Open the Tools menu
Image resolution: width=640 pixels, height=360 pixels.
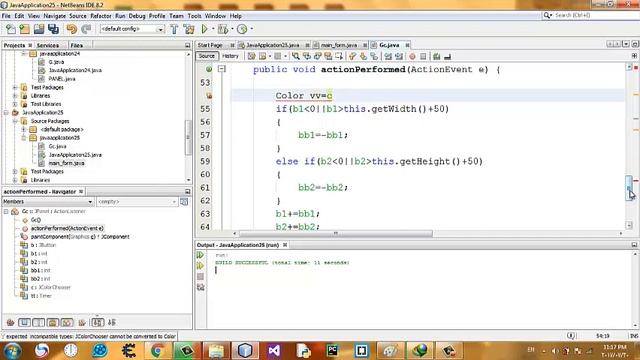pyautogui.click(x=194, y=16)
